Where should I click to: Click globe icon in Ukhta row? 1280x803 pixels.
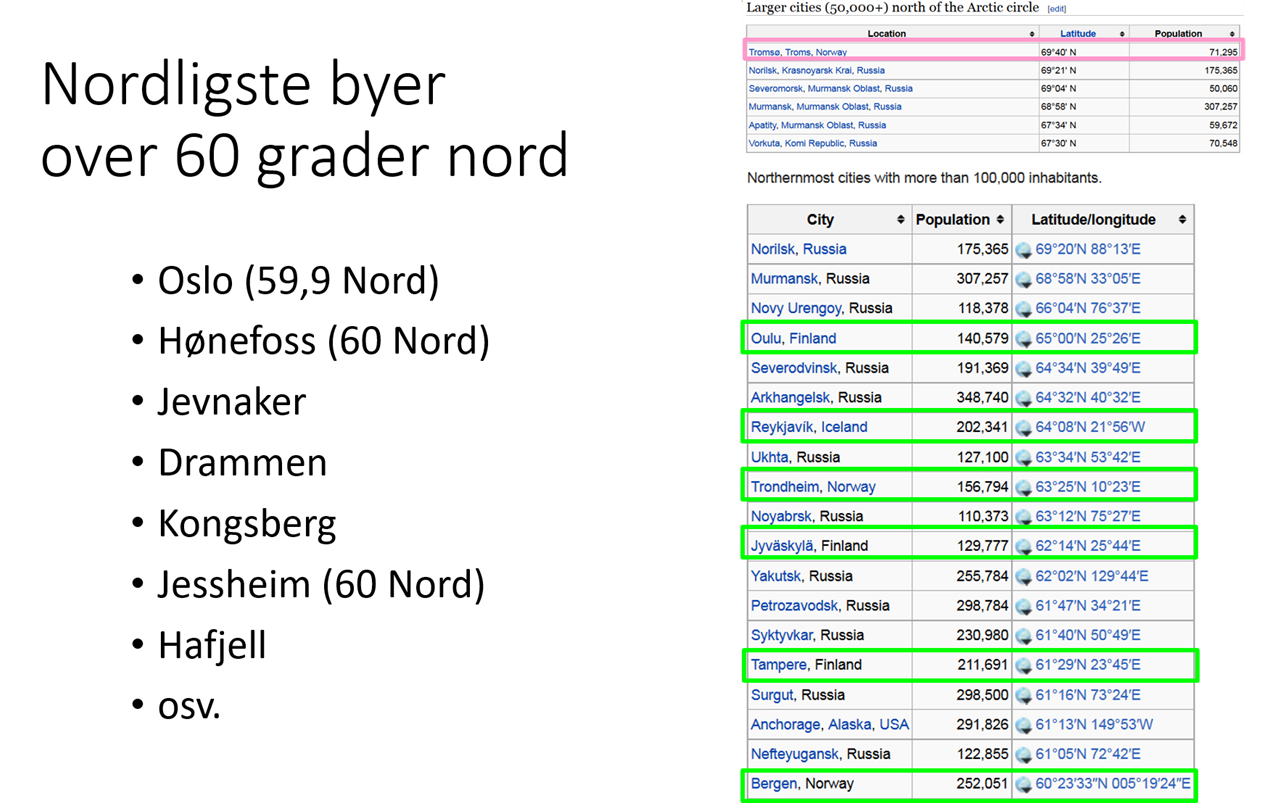(x=1024, y=458)
